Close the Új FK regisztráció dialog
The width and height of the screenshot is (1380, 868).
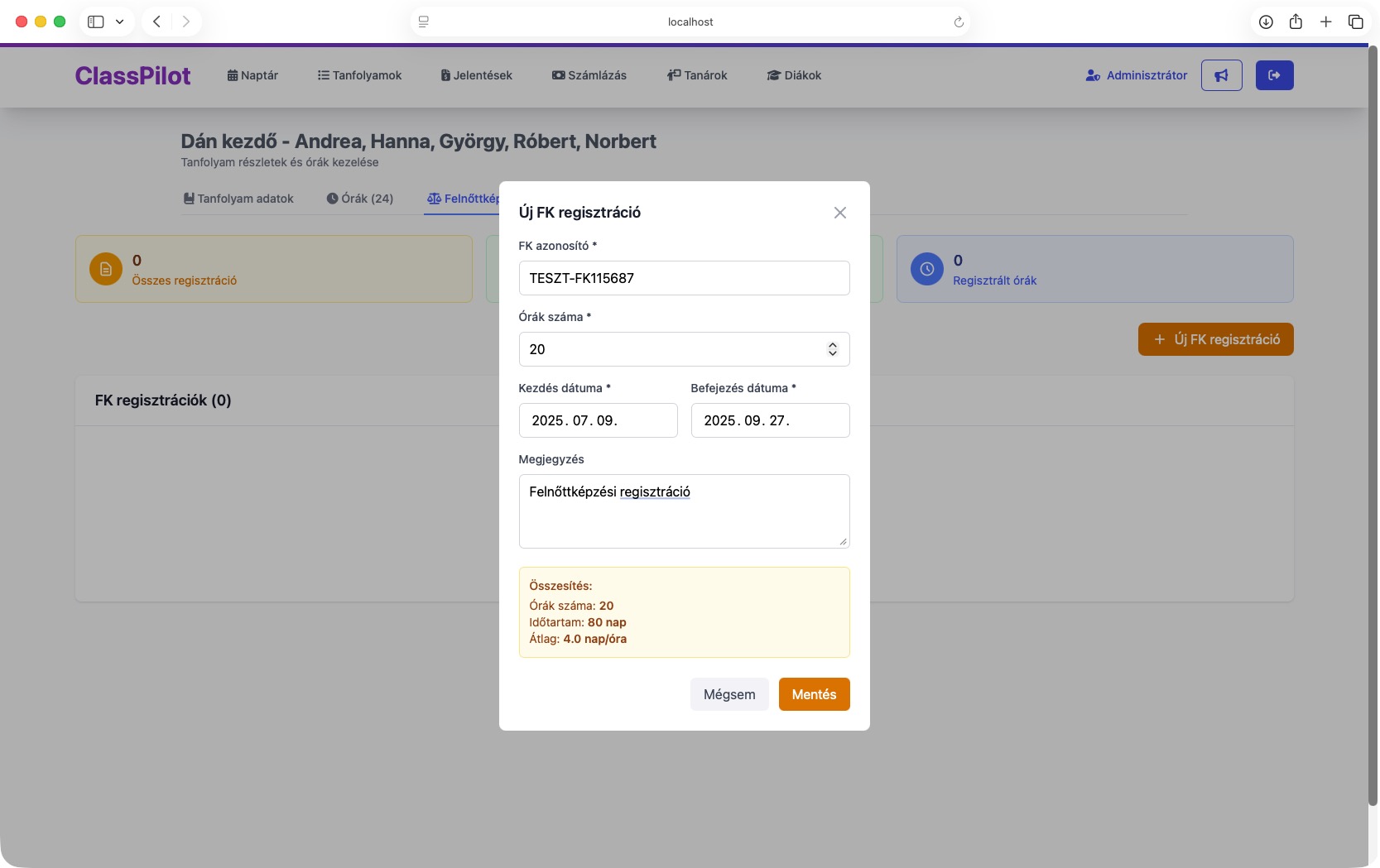pos(839,213)
